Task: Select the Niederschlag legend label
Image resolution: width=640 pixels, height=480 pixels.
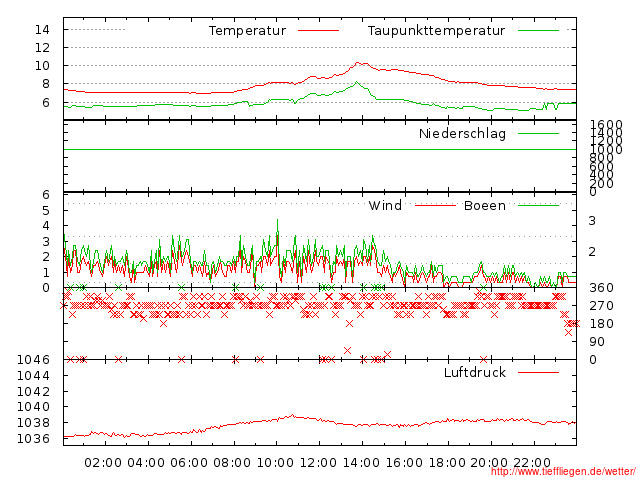Action: coord(462,133)
